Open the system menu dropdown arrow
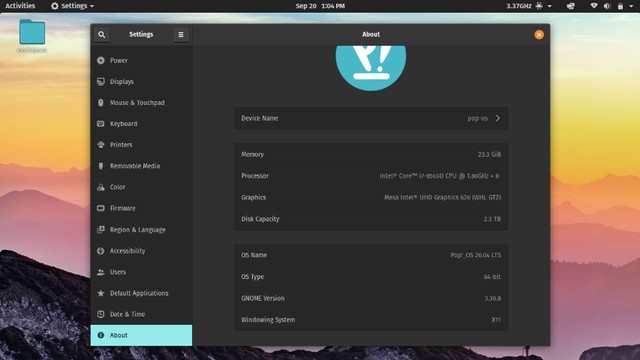 [631, 6]
